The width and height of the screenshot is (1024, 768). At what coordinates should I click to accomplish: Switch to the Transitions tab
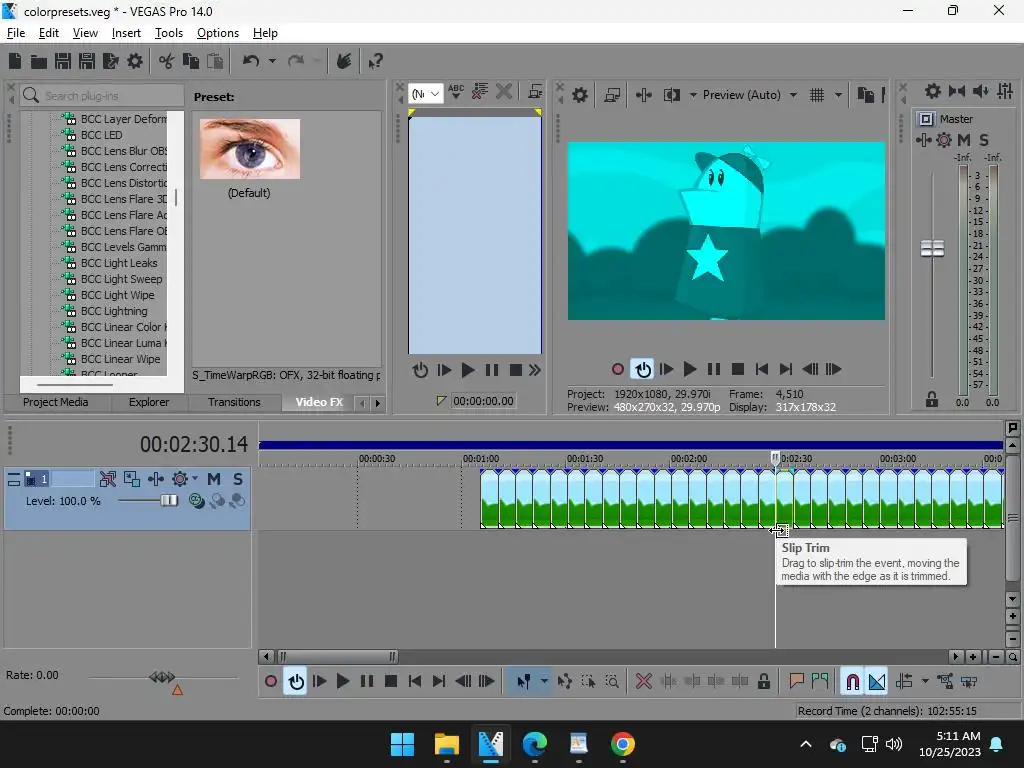pos(234,402)
